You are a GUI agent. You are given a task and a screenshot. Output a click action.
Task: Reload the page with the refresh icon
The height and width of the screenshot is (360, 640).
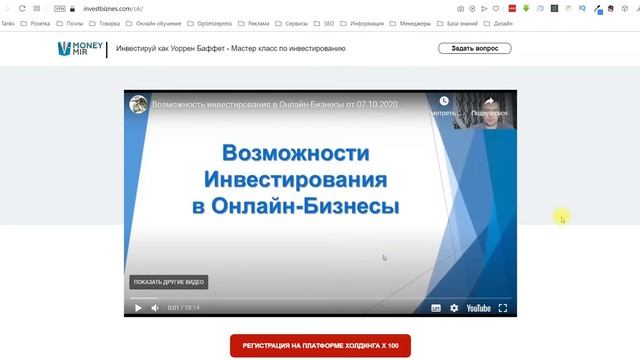click(x=22, y=9)
